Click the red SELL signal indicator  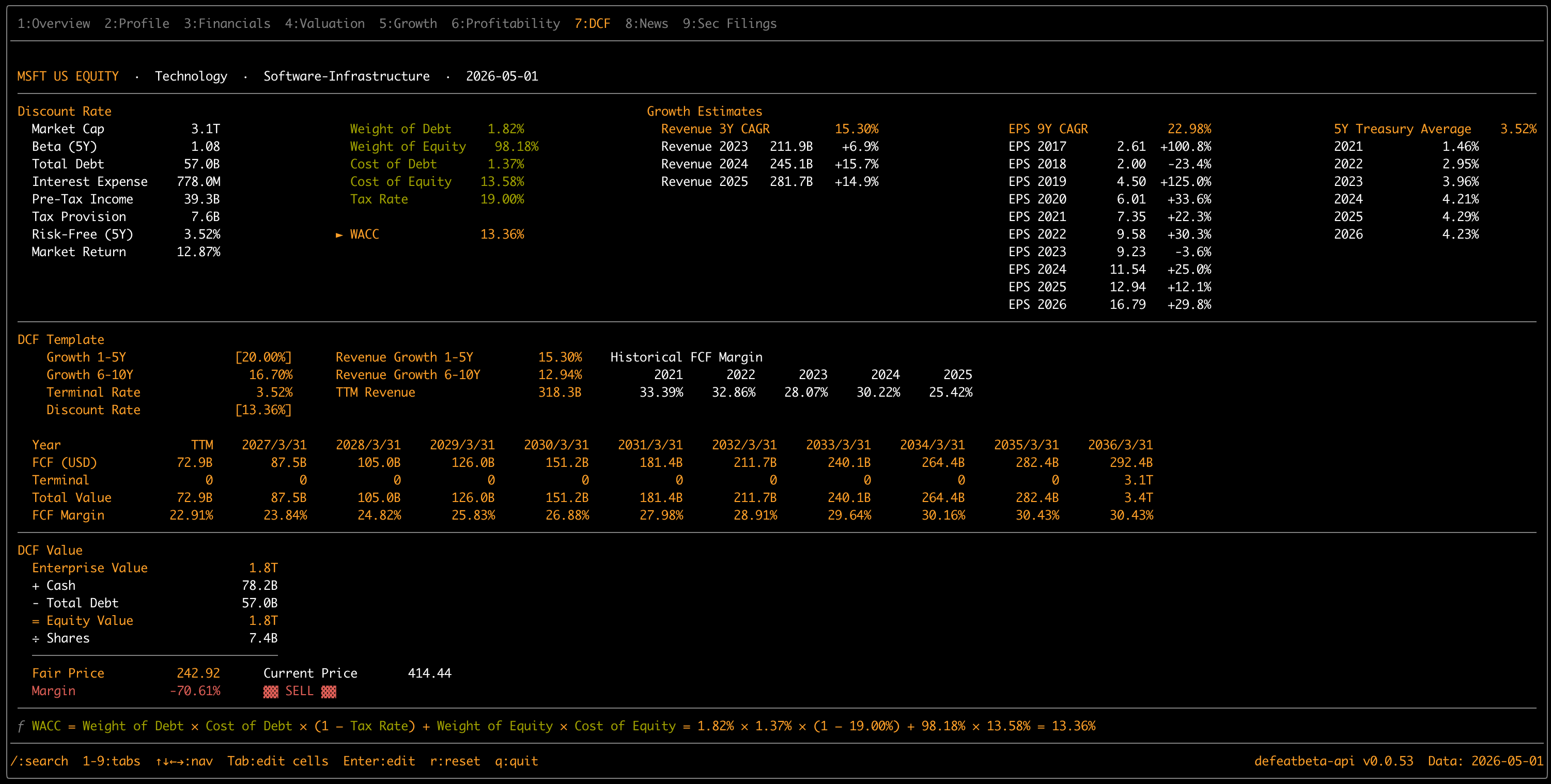[x=299, y=692]
